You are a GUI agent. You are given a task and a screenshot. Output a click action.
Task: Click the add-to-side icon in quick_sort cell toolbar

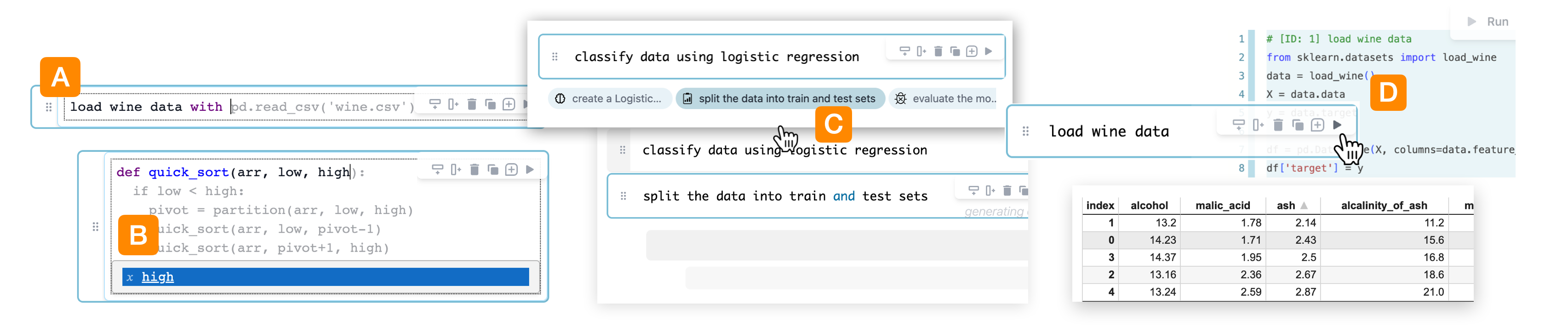pyautogui.click(x=455, y=170)
